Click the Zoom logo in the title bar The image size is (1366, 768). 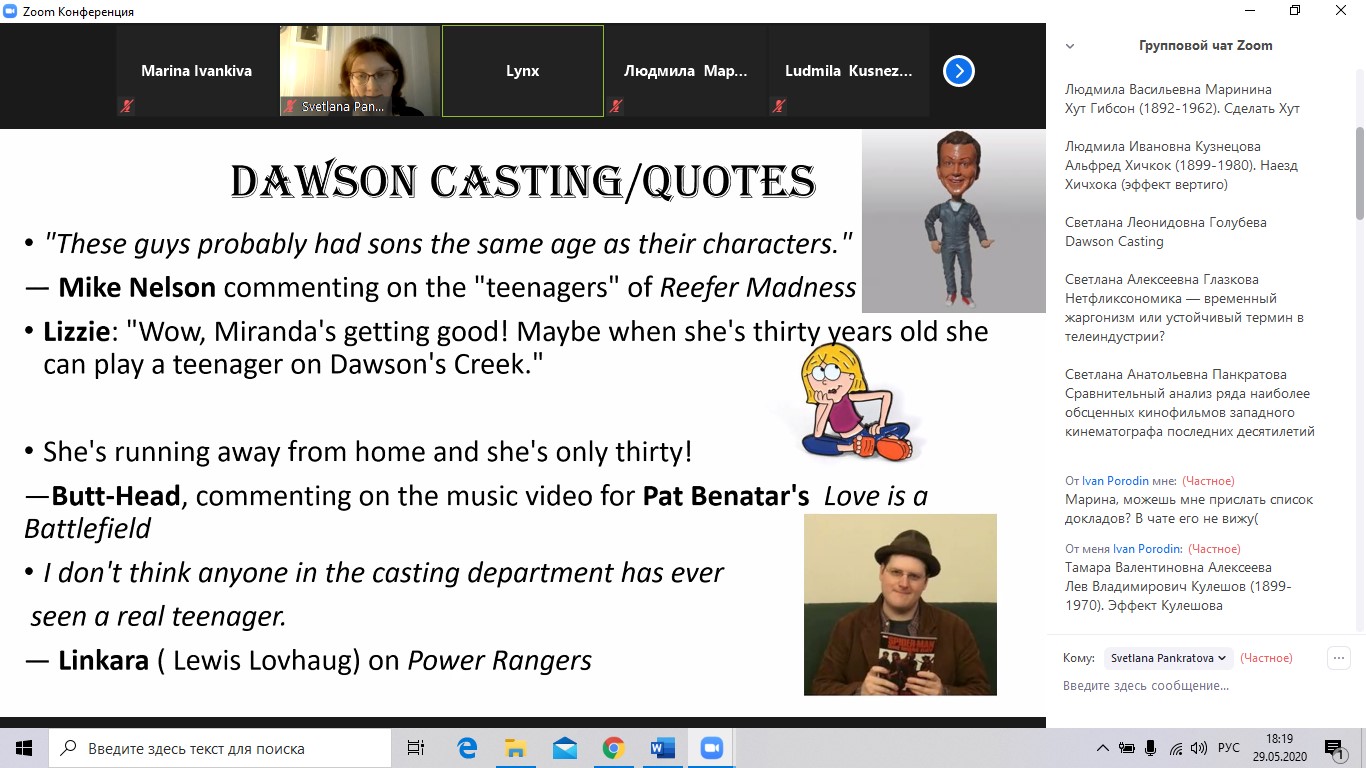(10, 11)
